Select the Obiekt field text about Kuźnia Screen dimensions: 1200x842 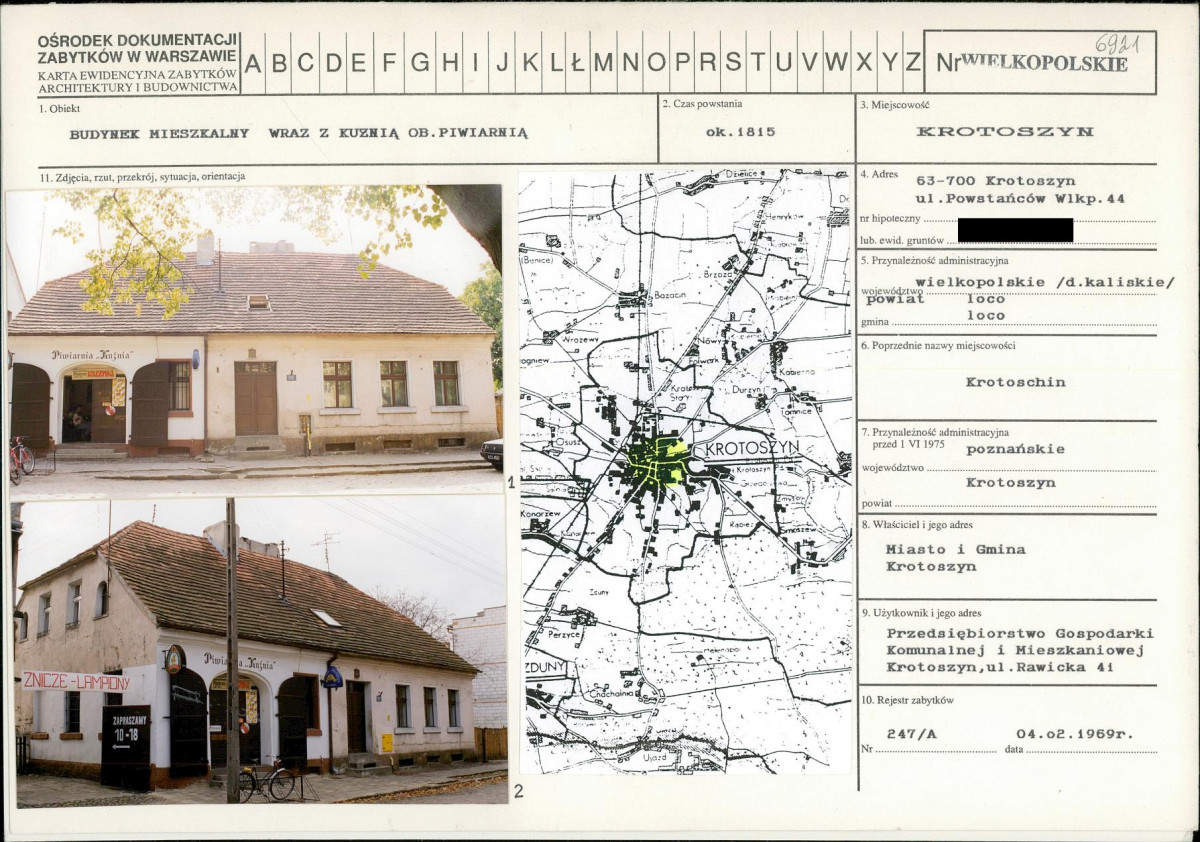pos(298,132)
